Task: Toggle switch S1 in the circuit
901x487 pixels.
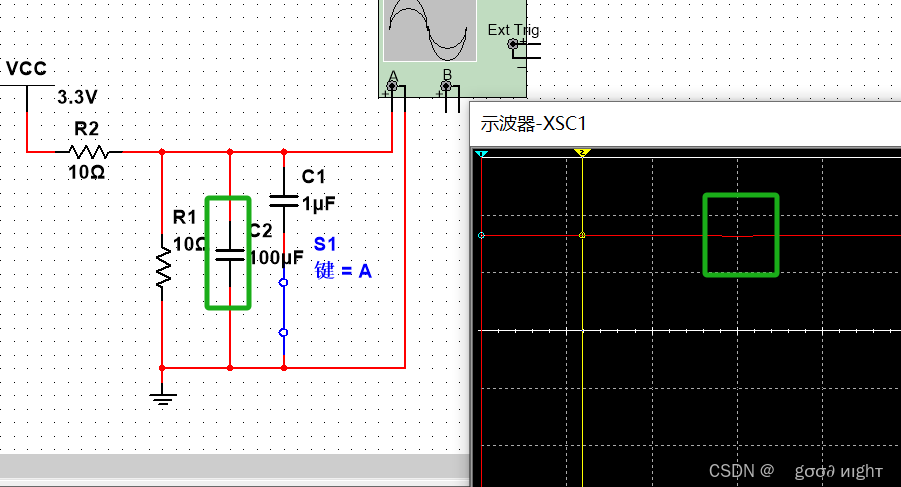Action: 283,307
